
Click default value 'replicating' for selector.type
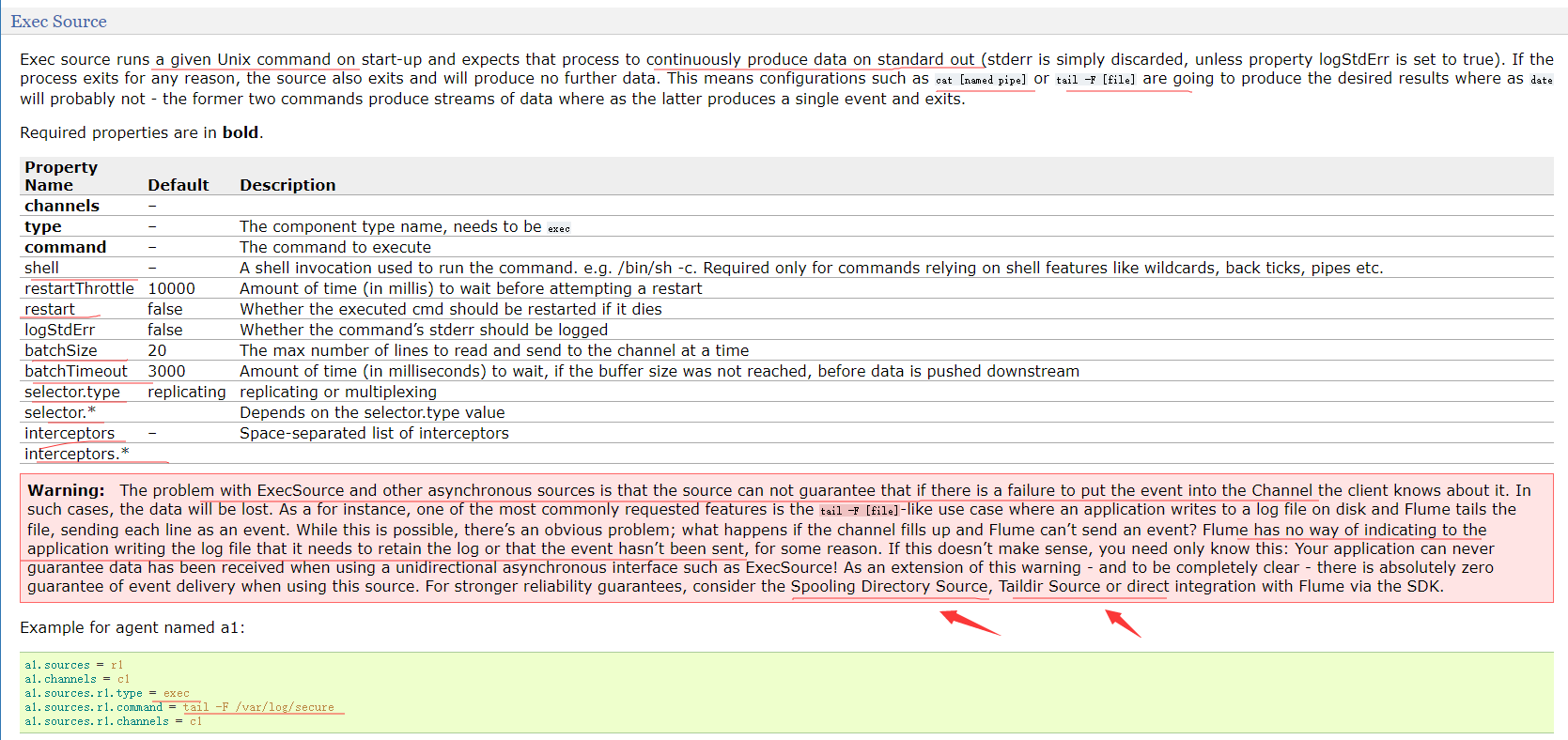[187, 392]
